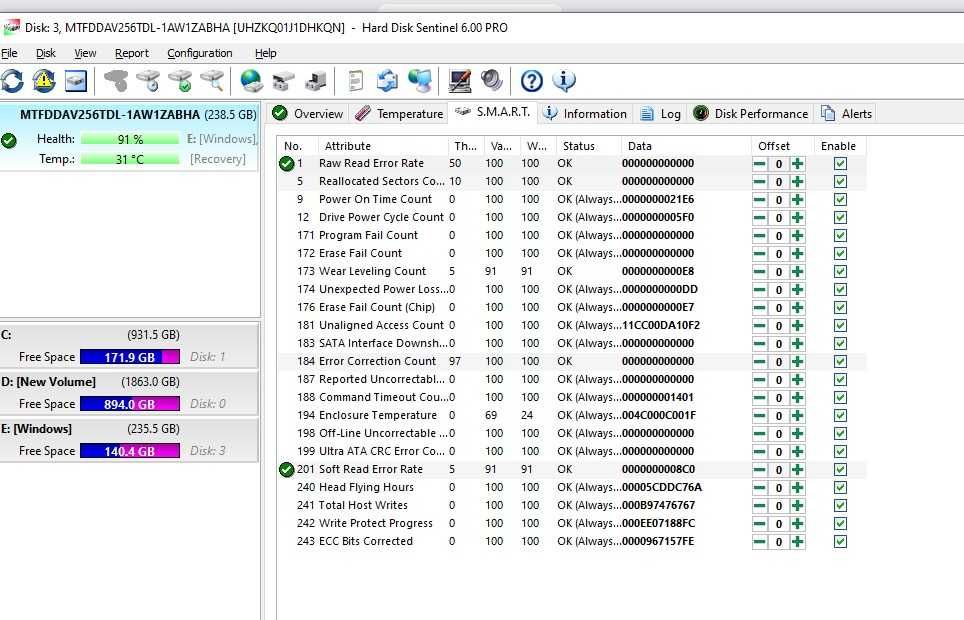Switch to the Temperature tab

point(399,114)
